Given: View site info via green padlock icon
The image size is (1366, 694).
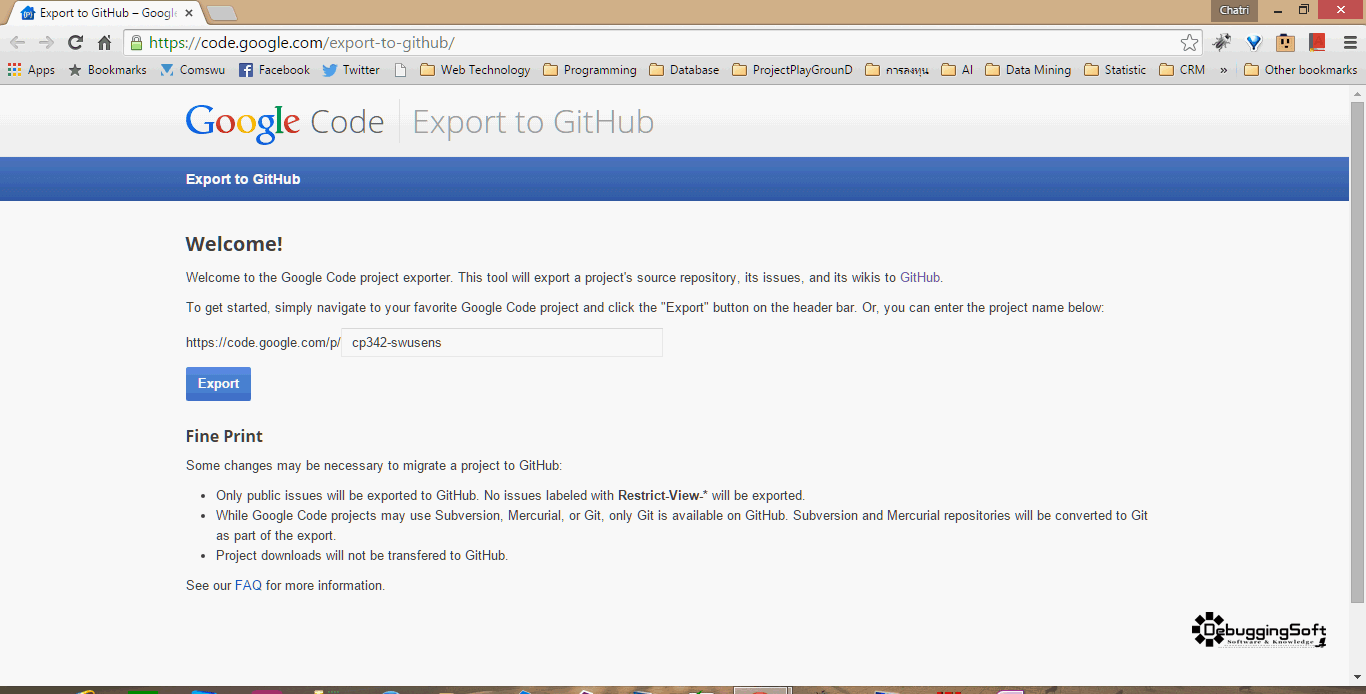Looking at the screenshot, I should point(136,43).
